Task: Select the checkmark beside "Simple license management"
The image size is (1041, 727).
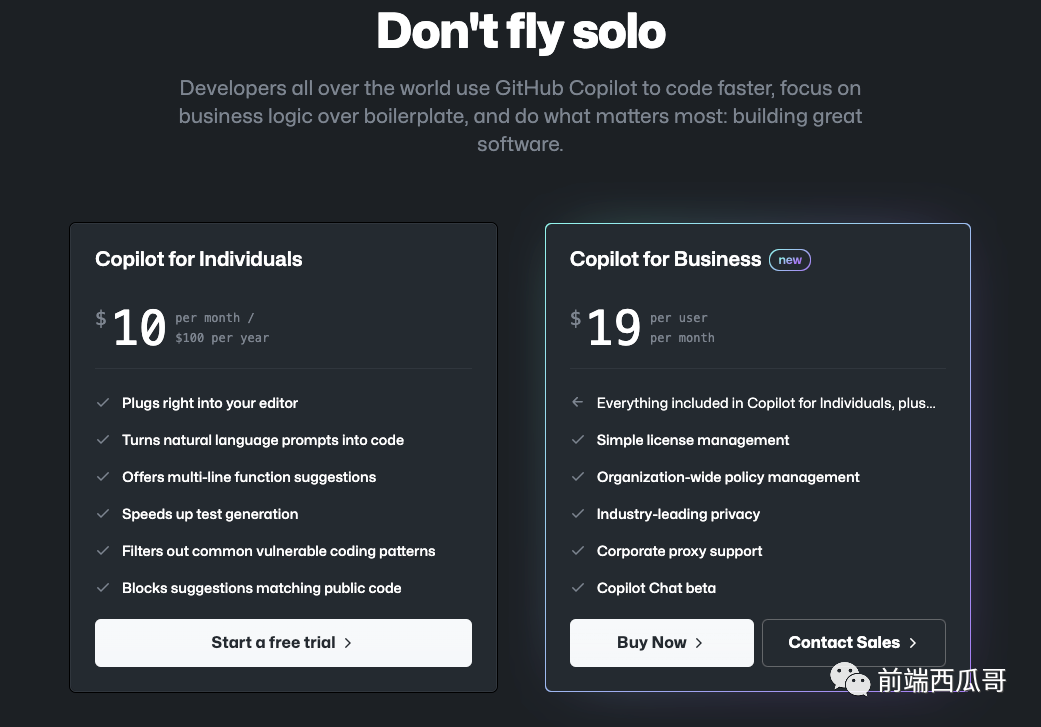Action: [578, 440]
